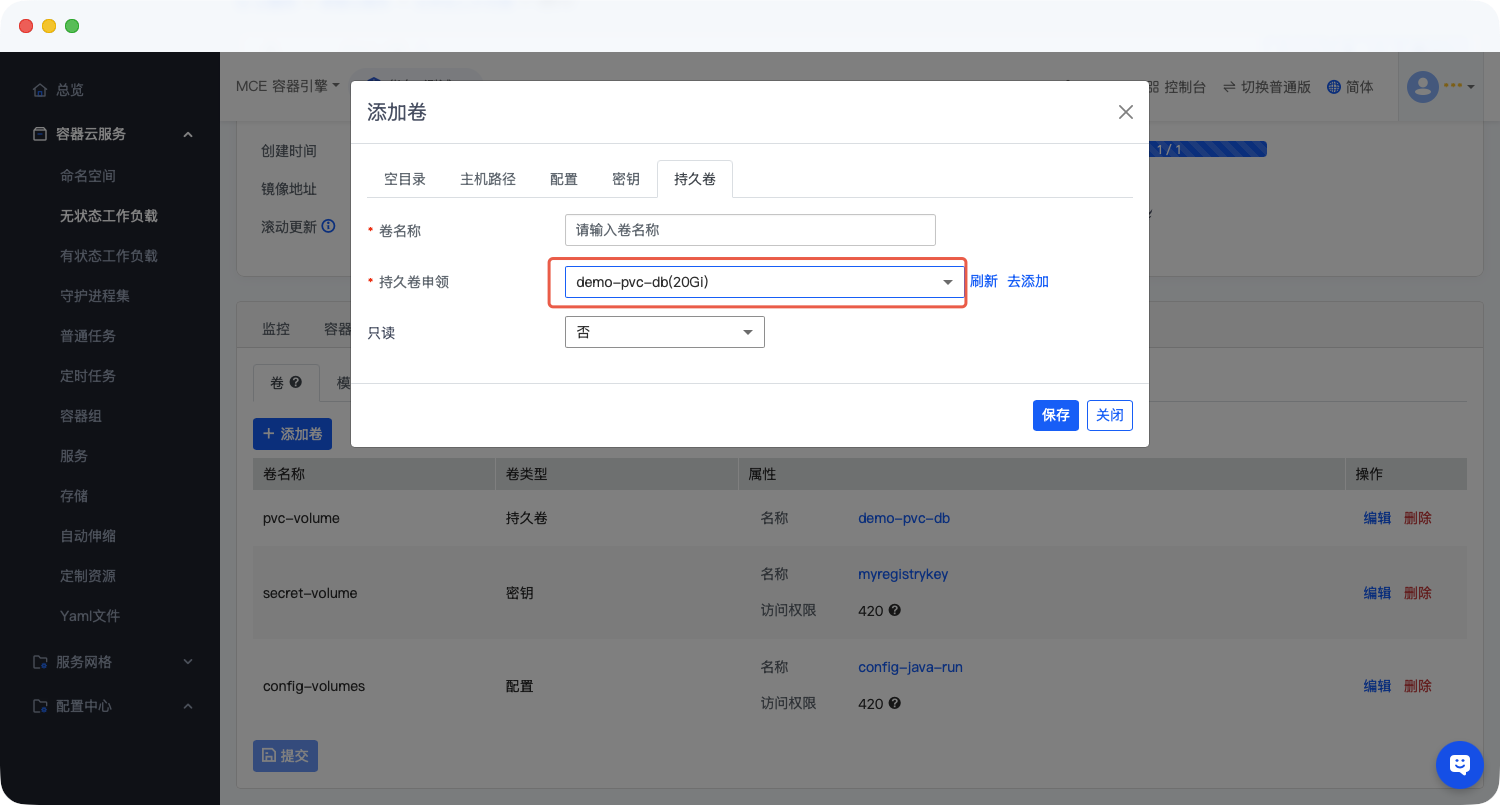Click the 刷新 link
Viewport: 1500px width, 805px height.
point(983,282)
